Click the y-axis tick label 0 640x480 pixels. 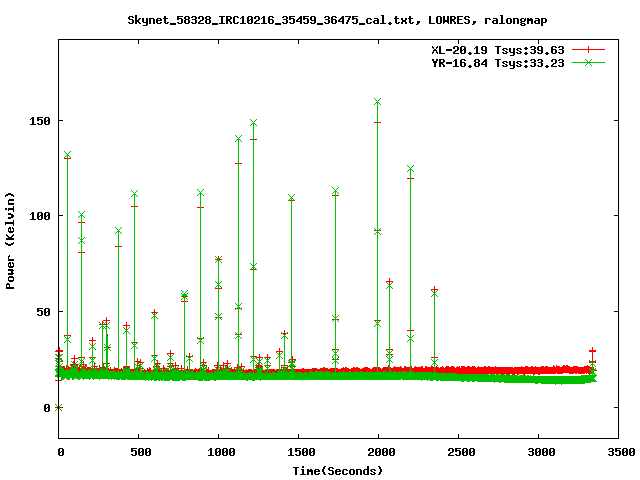click(x=47, y=408)
